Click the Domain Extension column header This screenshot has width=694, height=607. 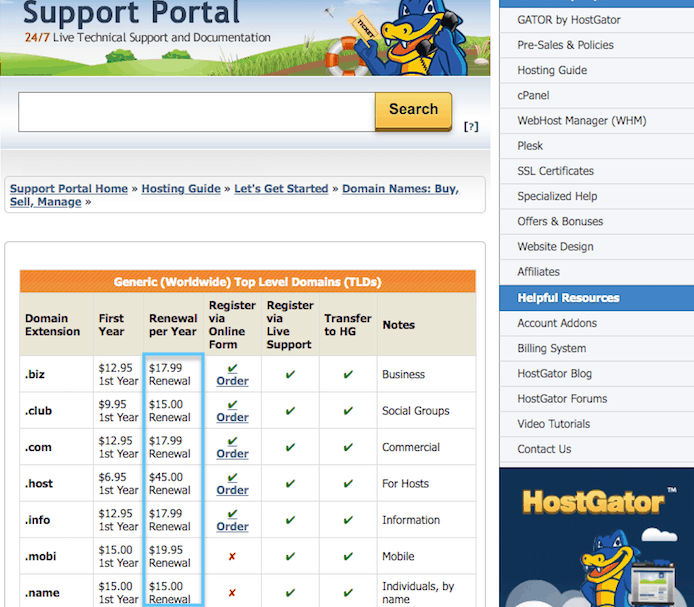[56, 325]
